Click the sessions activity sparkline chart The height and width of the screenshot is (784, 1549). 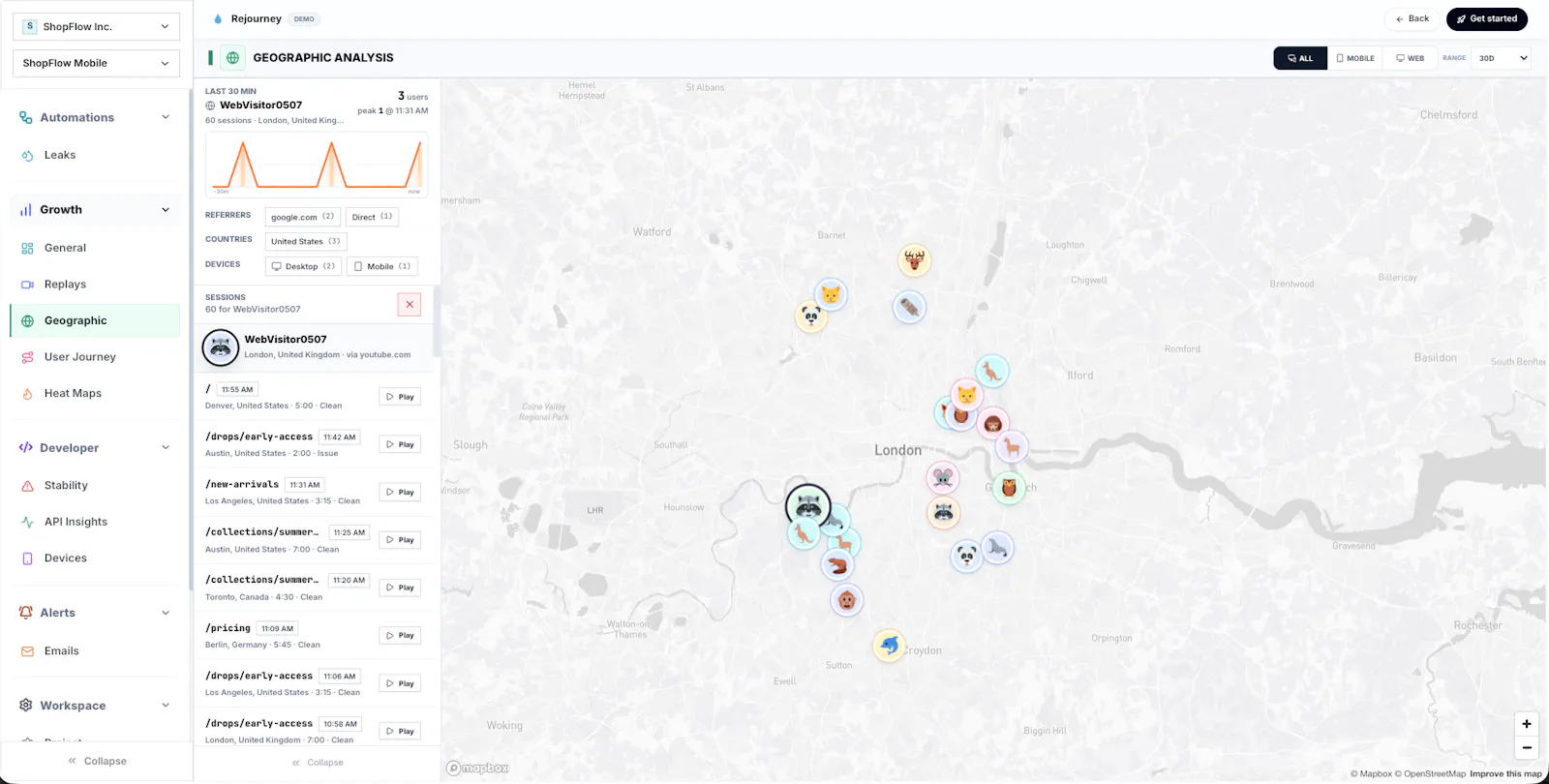click(317, 165)
